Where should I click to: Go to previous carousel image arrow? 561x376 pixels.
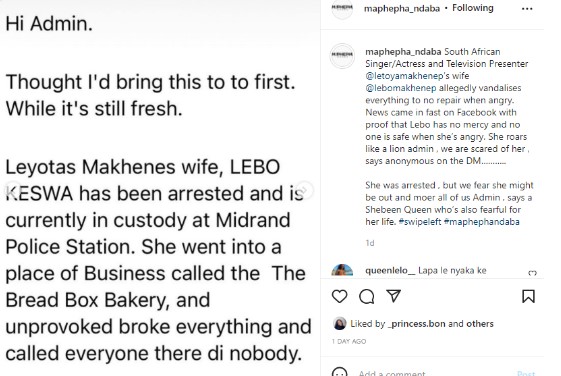[x=14, y=190]
